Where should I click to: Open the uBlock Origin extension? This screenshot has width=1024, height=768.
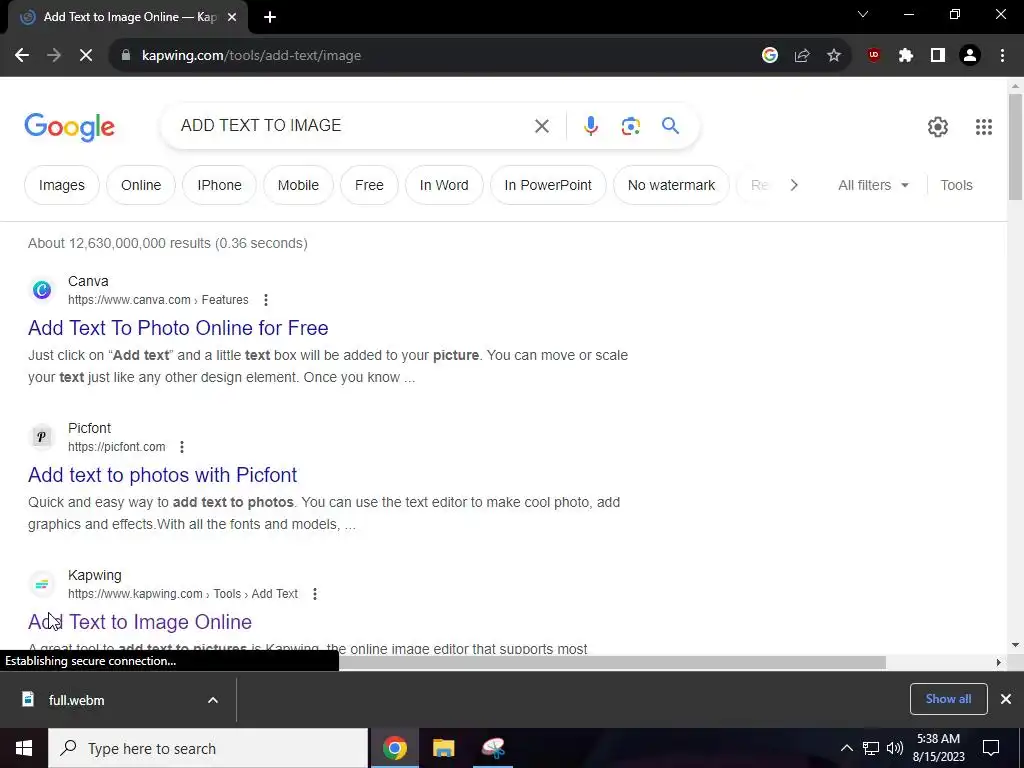pyautogui.click(x=874, y=56)
